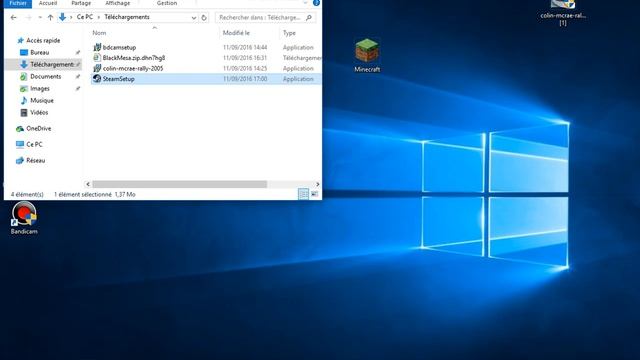Select Réseau in the navigation pane
The image size is (640, 360).
tap(36, 160)
